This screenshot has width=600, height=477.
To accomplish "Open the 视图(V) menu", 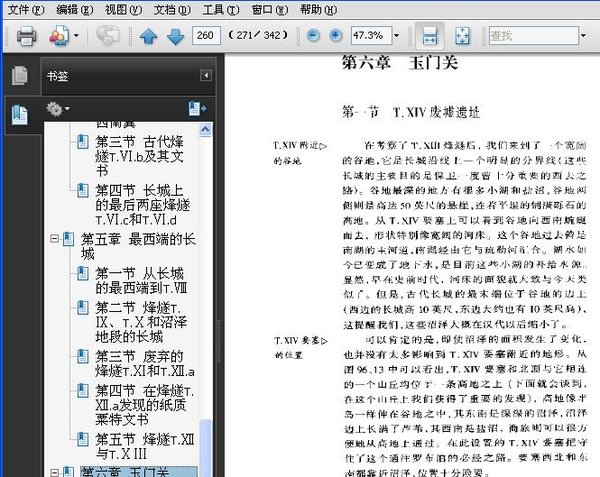I will click(x=123, y=10).
